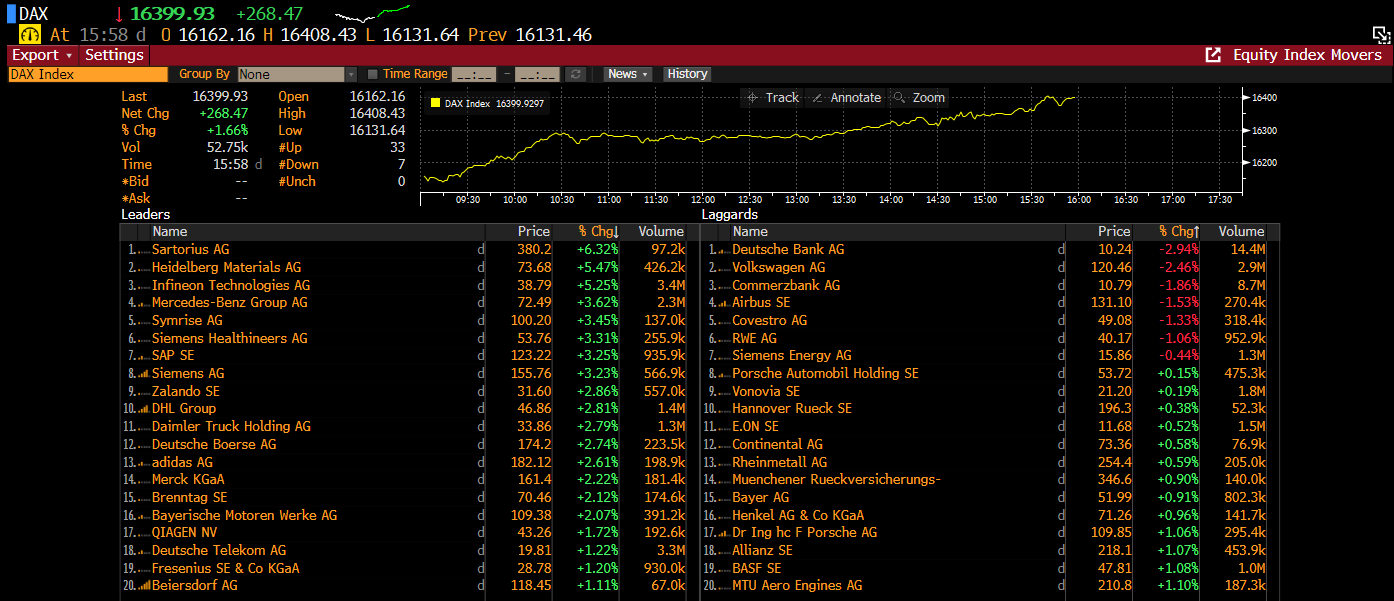Click the red down arrow next to DAX

click(118, 14)
